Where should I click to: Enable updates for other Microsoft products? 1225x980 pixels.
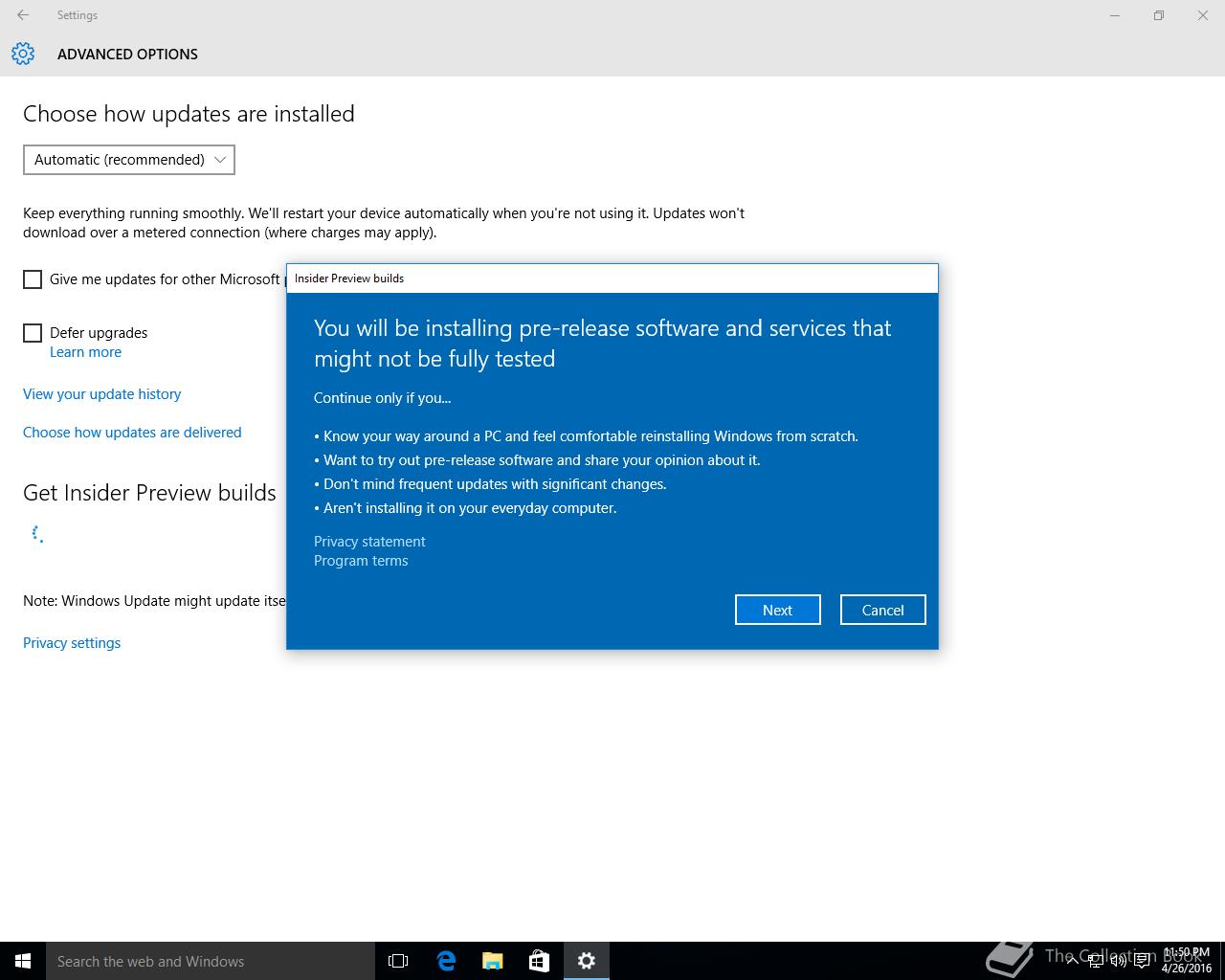(33, 279)
